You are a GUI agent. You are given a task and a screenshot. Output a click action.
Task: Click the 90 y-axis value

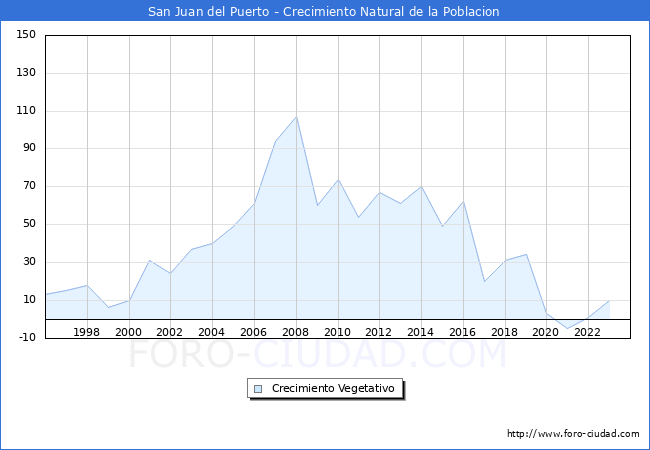pos(29,148)
